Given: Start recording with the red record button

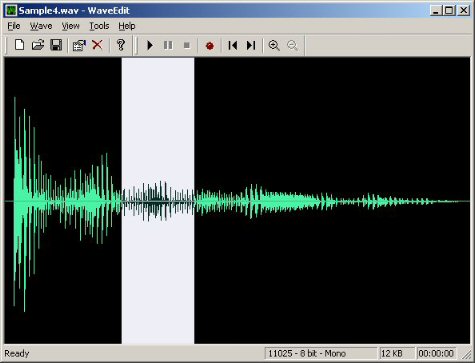Looking at the screenshot, I should pos(210,45).
